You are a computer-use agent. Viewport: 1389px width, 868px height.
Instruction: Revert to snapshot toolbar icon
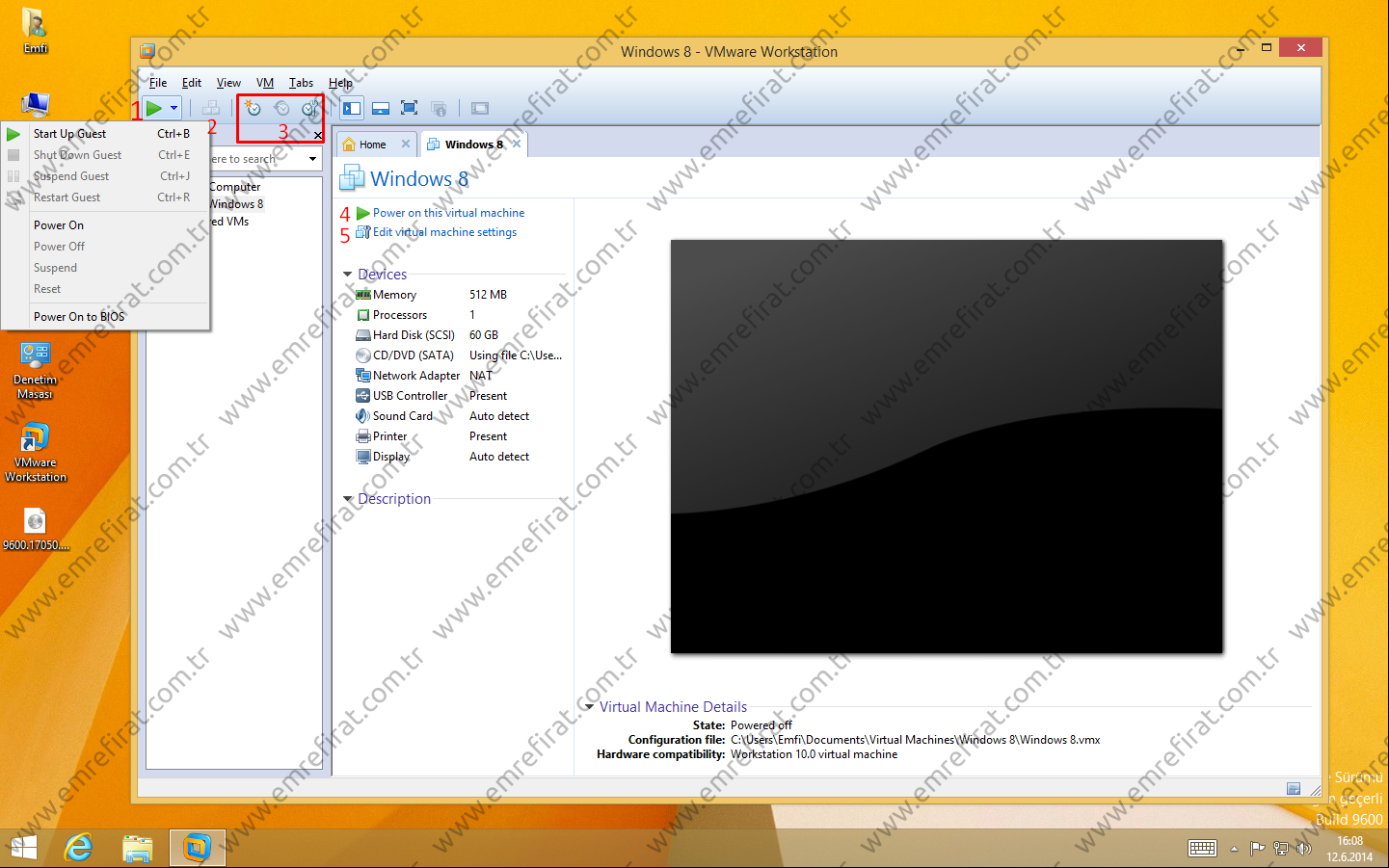point(281,109)
